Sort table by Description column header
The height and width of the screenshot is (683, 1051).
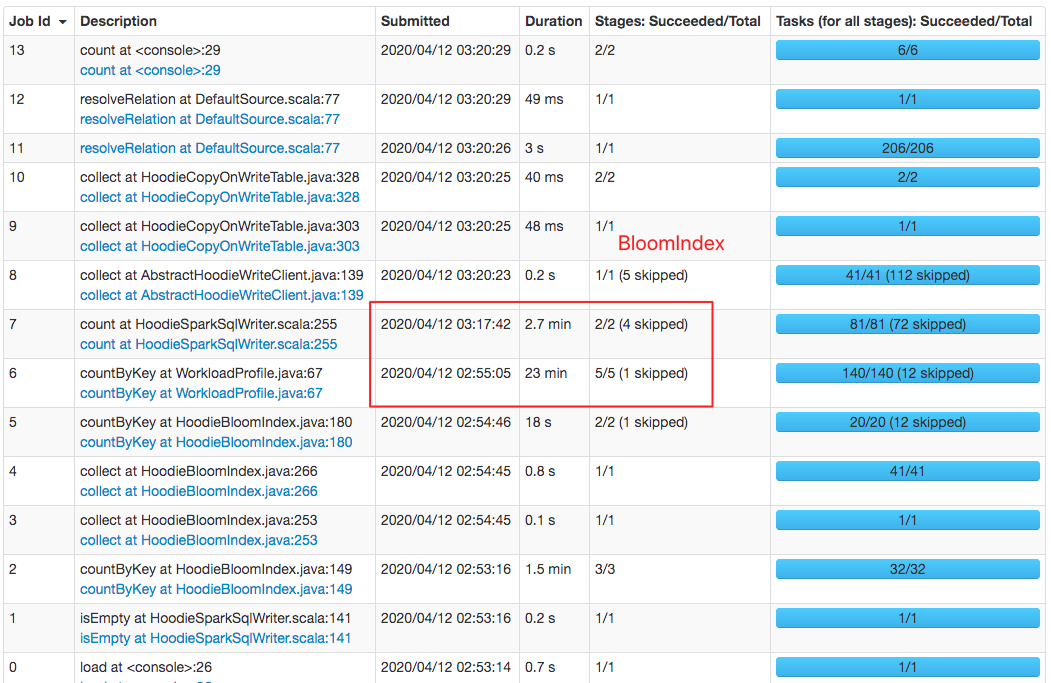pos(118,21)
